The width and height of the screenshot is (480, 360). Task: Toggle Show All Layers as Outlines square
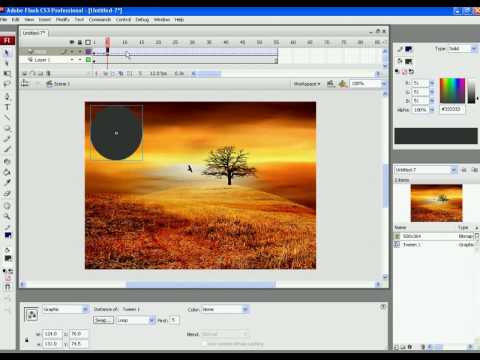tap(88, 42)
